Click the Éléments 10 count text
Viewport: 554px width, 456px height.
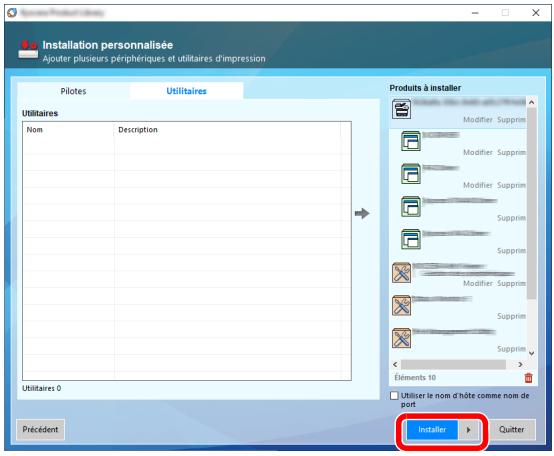[415, 378]
